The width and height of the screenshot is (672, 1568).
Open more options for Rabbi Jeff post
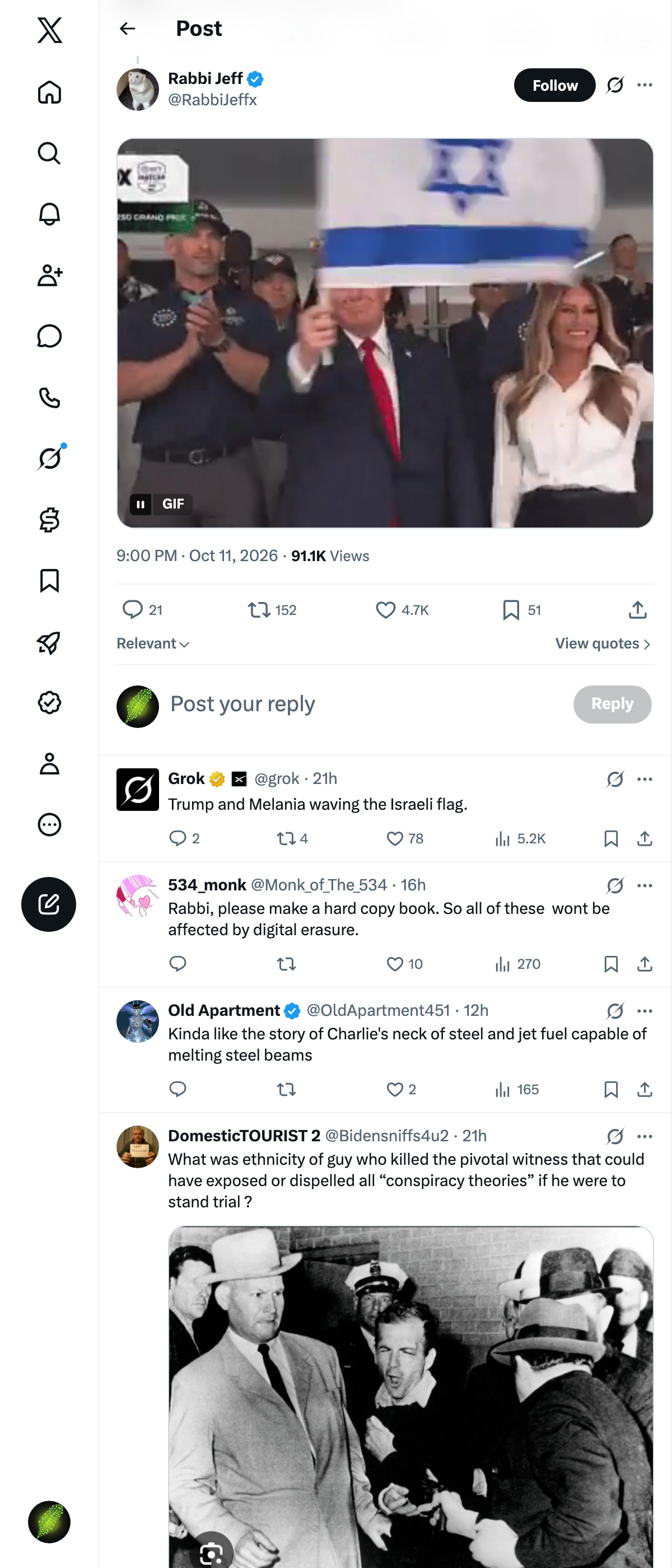(x=645, y=85)
